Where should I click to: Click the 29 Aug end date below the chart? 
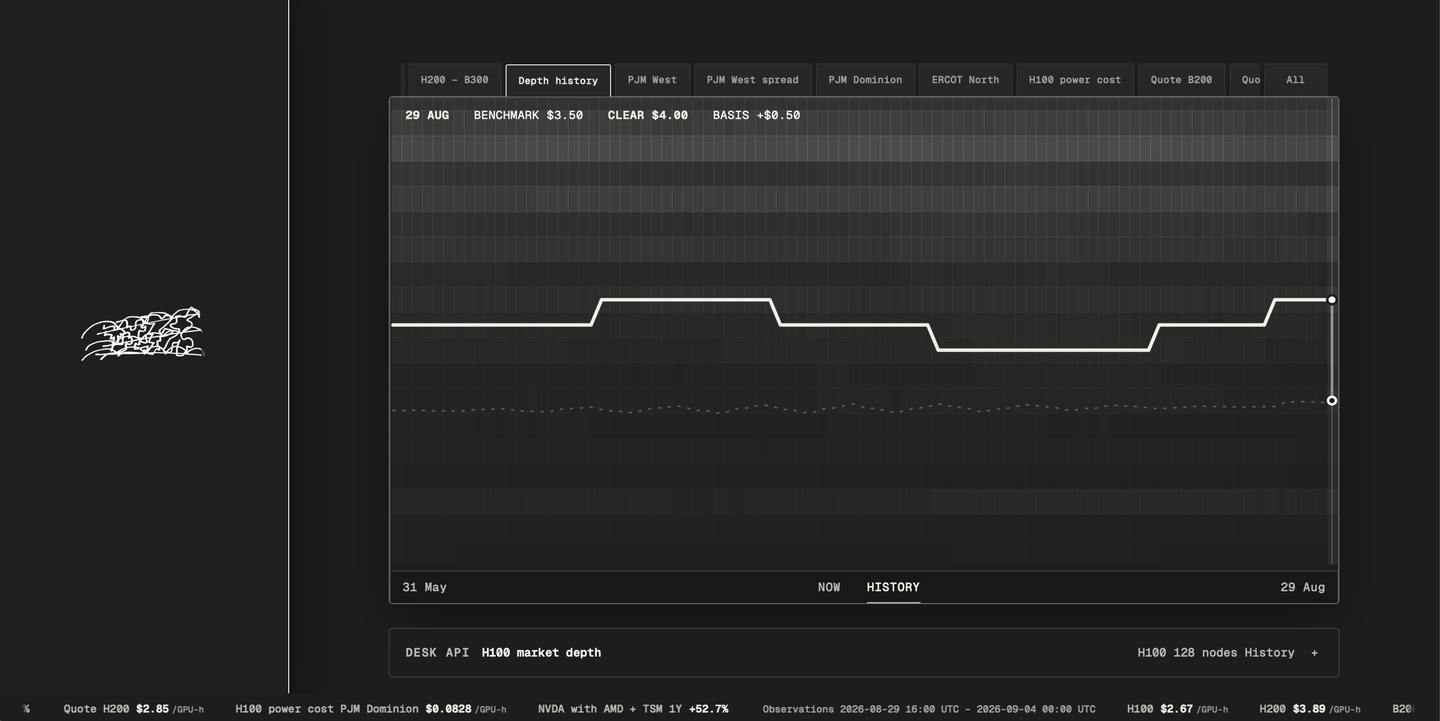[1303, 587]
